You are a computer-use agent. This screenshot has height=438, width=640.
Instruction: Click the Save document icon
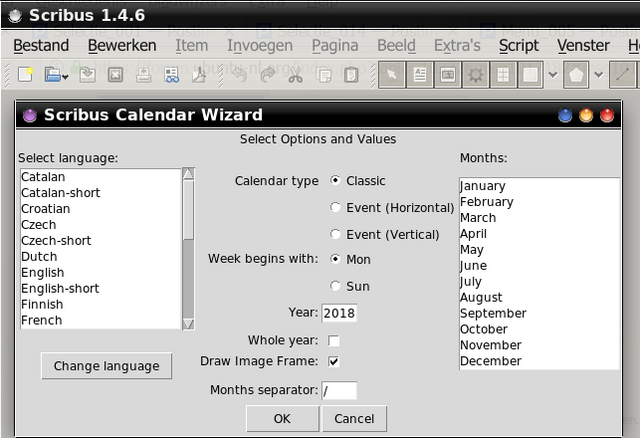pyautogui.click(x=87, y=75)
